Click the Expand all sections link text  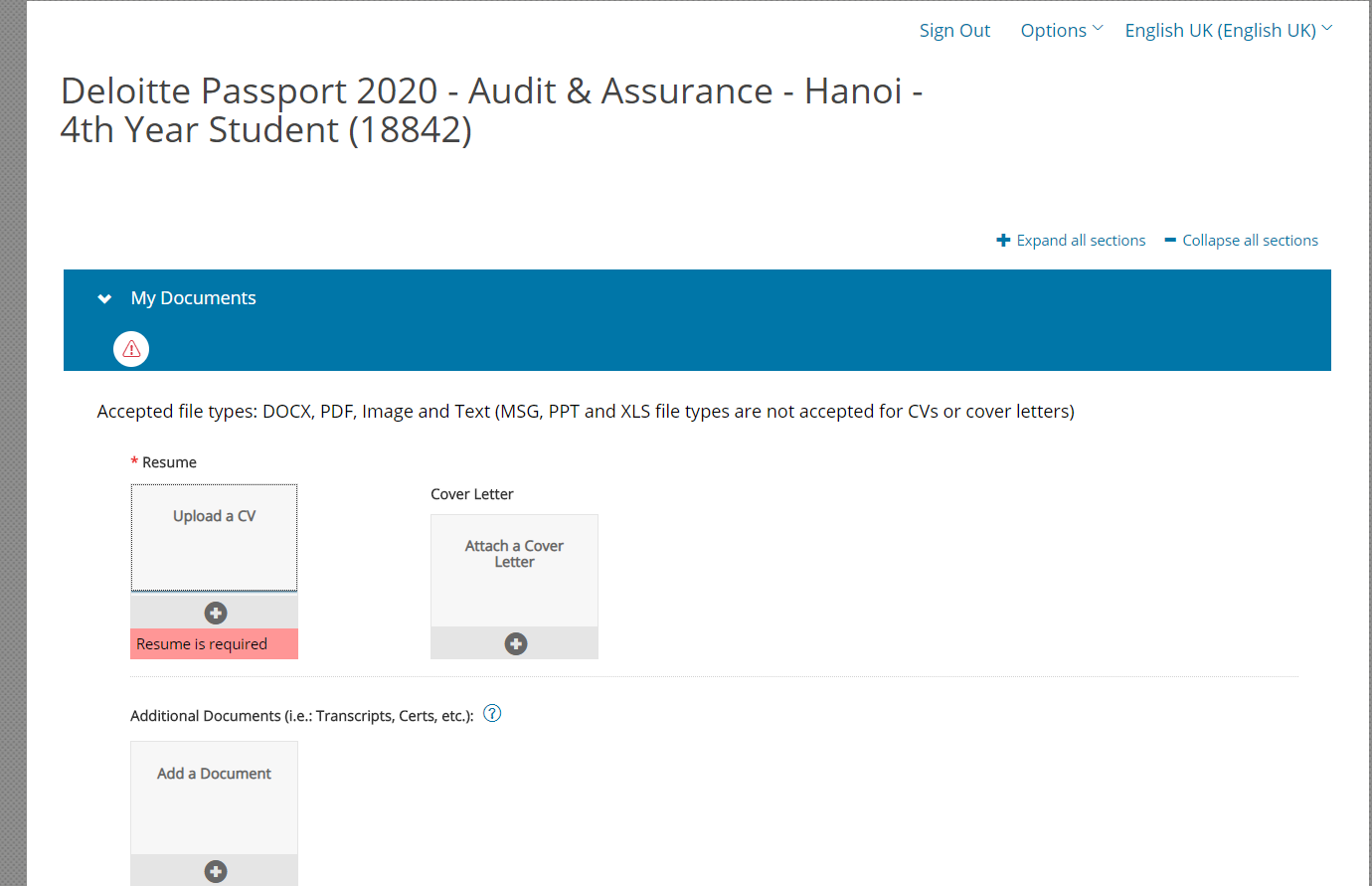click(1081, 241)
